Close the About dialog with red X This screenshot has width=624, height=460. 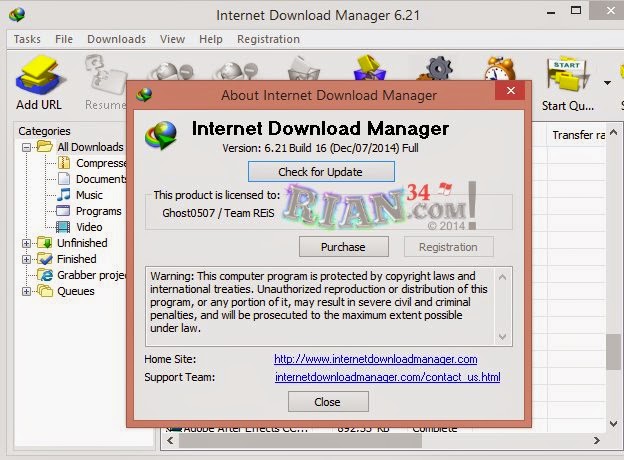[x=511, y=91]
